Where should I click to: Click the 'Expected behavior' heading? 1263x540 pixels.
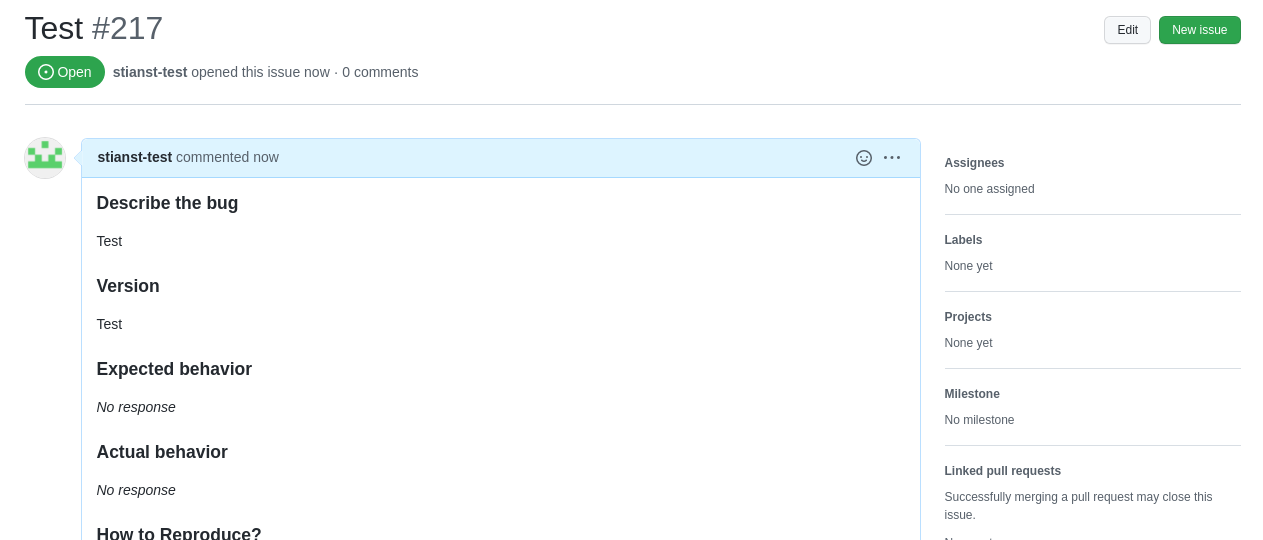(x=174, y=369)
